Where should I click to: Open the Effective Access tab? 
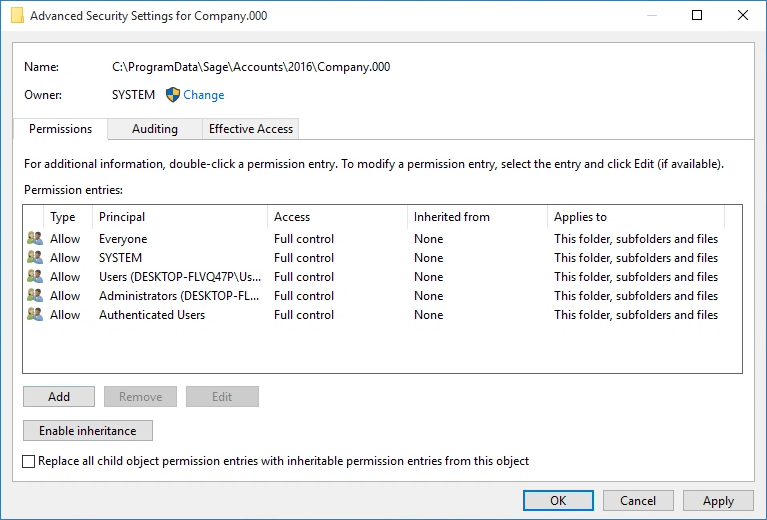(x=250, y=129)
